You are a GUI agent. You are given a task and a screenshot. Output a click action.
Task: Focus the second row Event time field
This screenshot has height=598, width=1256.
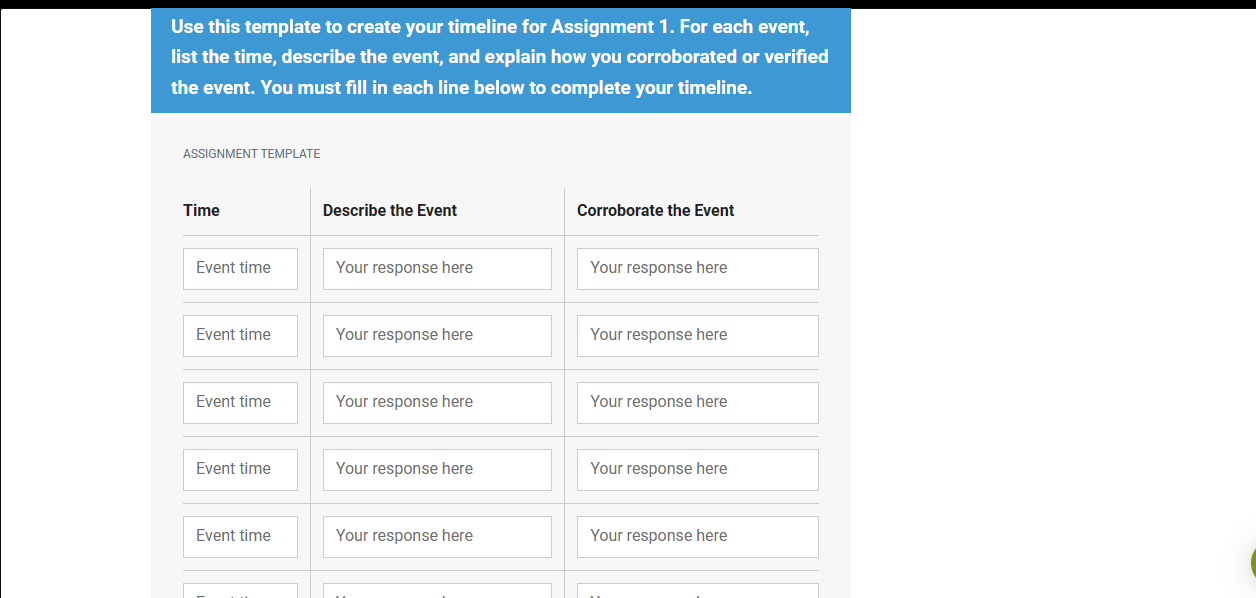240,336
